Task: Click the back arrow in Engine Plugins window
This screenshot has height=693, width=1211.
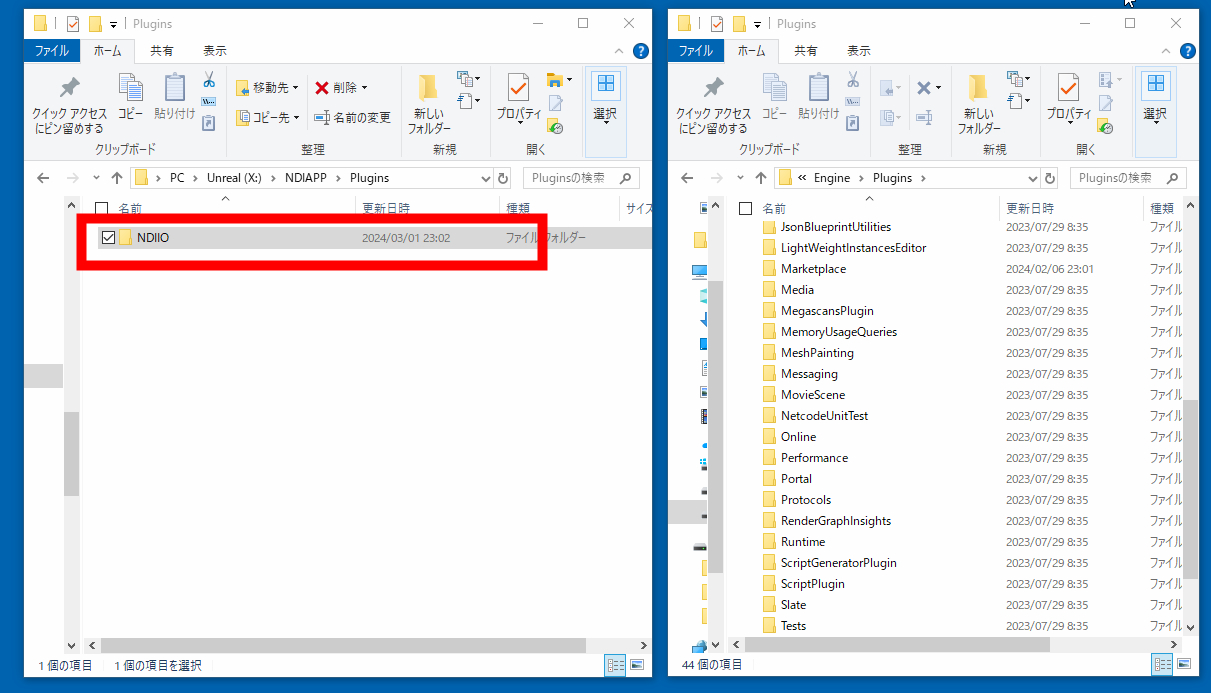Action: [687, 178]
